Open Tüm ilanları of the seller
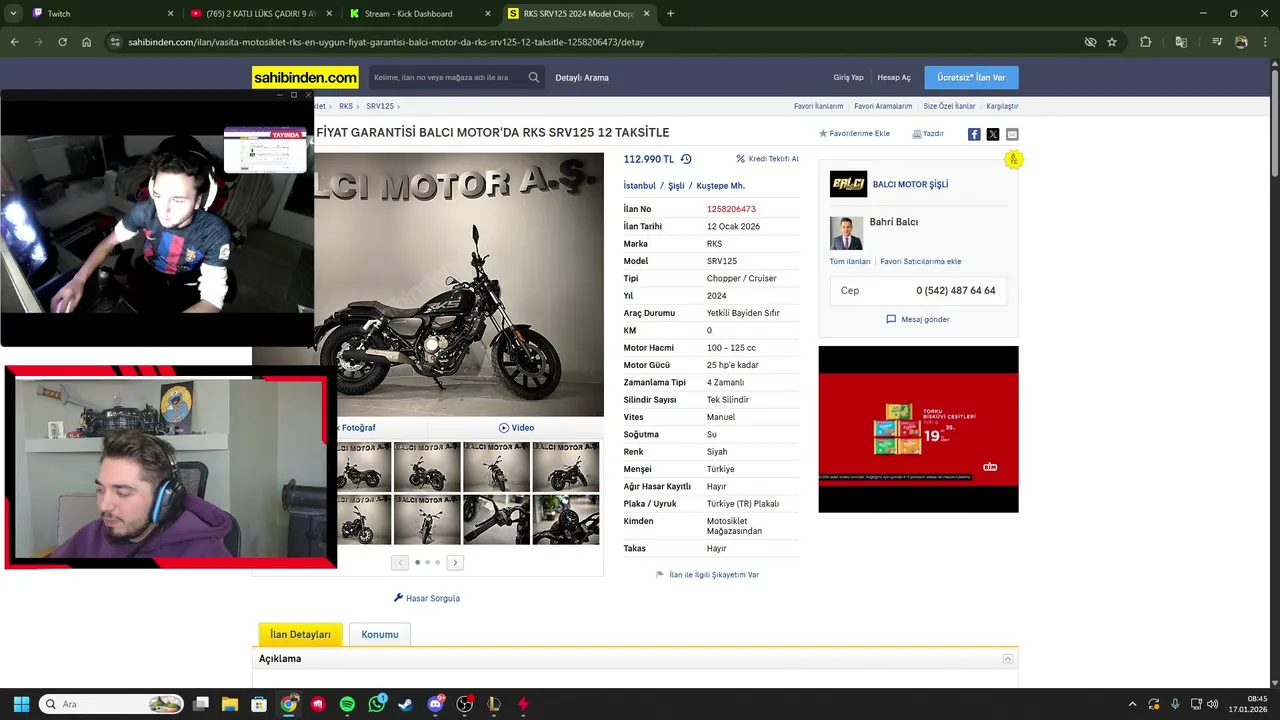Viewport: 1280px width, 720px height. [x=850, y=262]
